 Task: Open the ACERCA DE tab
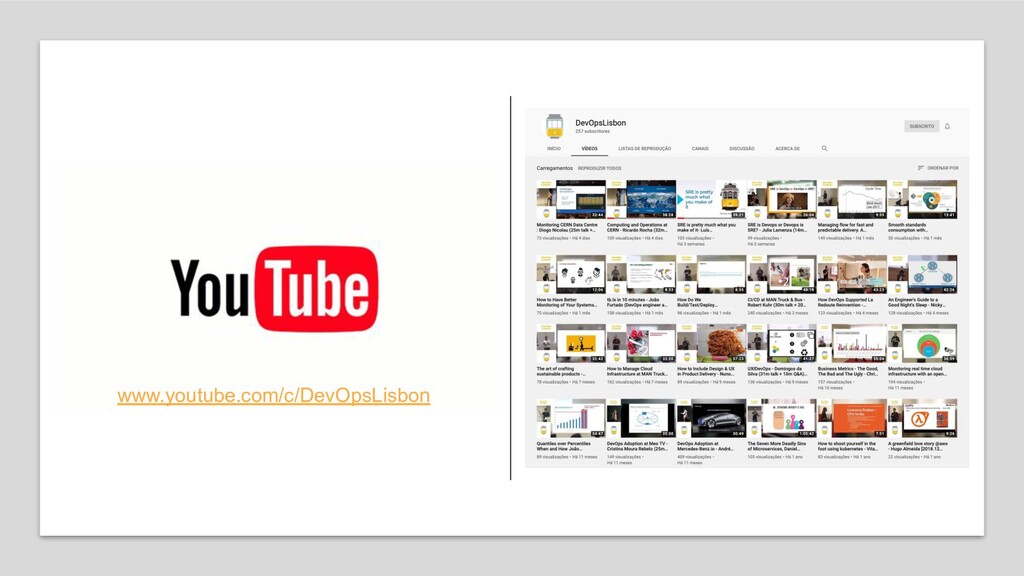pos(788,149)
